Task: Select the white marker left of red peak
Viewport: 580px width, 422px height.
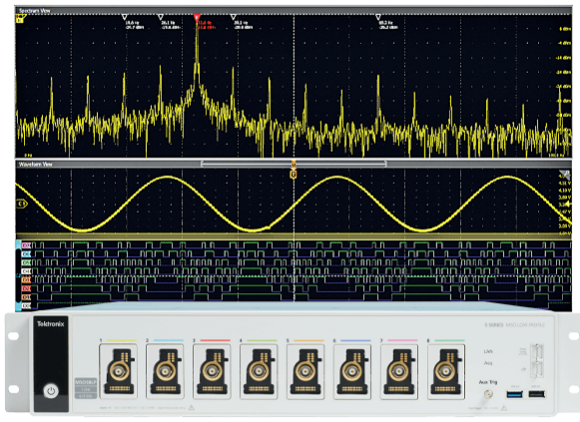Action: pyautogui.click(x=161, y=17)
